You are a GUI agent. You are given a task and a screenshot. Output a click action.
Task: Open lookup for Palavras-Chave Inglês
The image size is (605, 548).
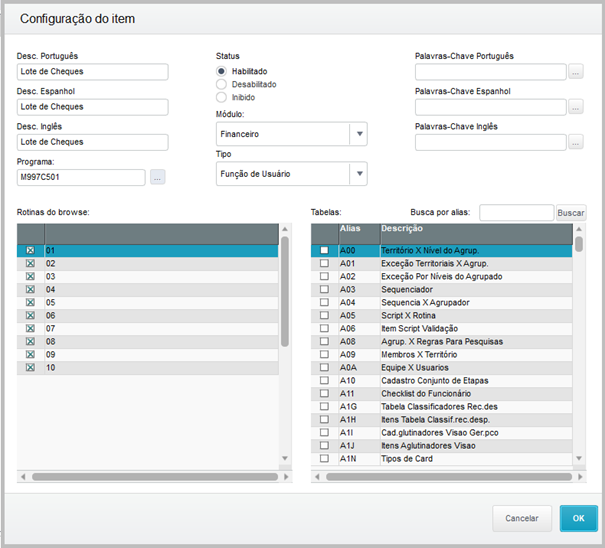click(x=575, y=142)
